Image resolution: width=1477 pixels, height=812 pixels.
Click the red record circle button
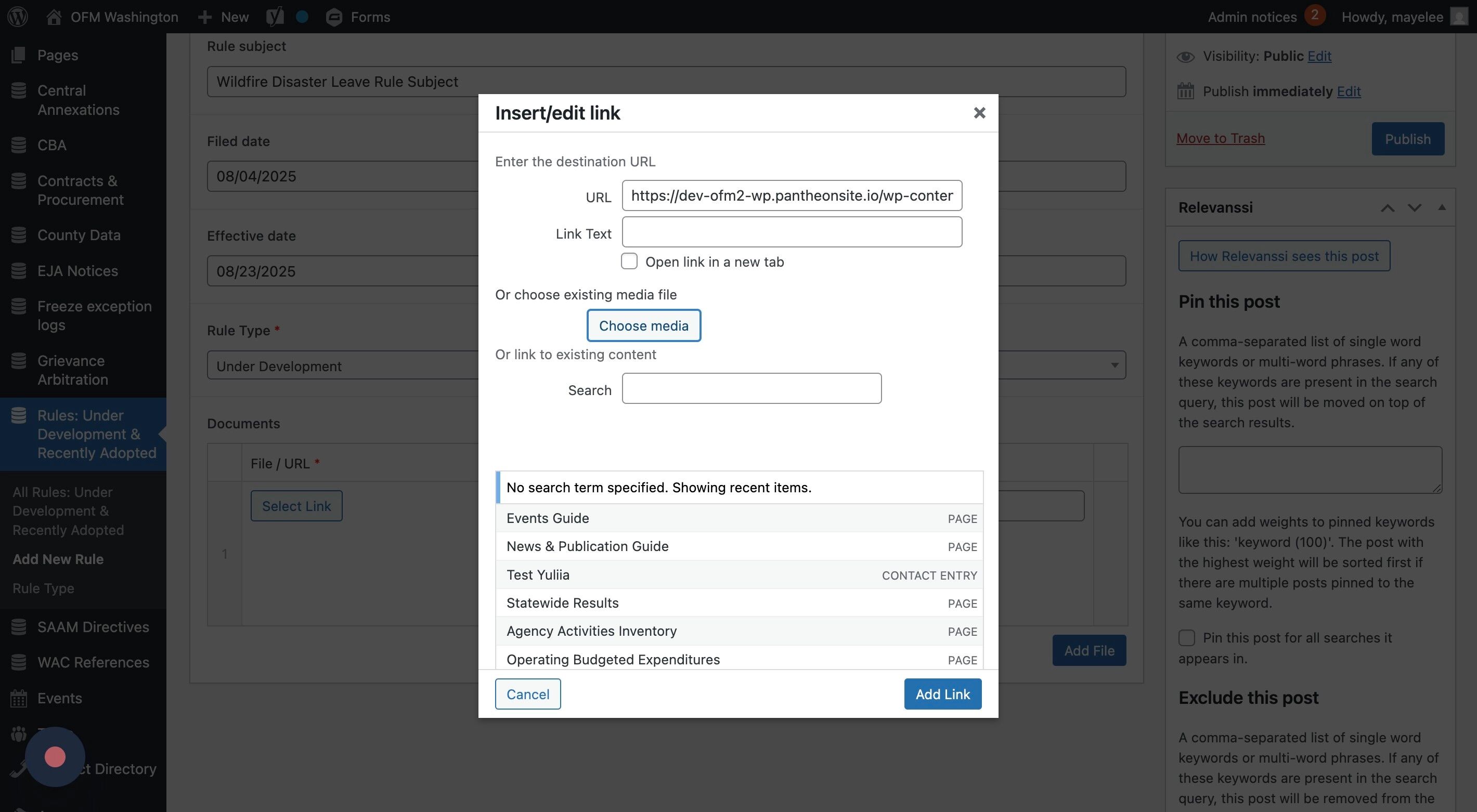(55, 756)
